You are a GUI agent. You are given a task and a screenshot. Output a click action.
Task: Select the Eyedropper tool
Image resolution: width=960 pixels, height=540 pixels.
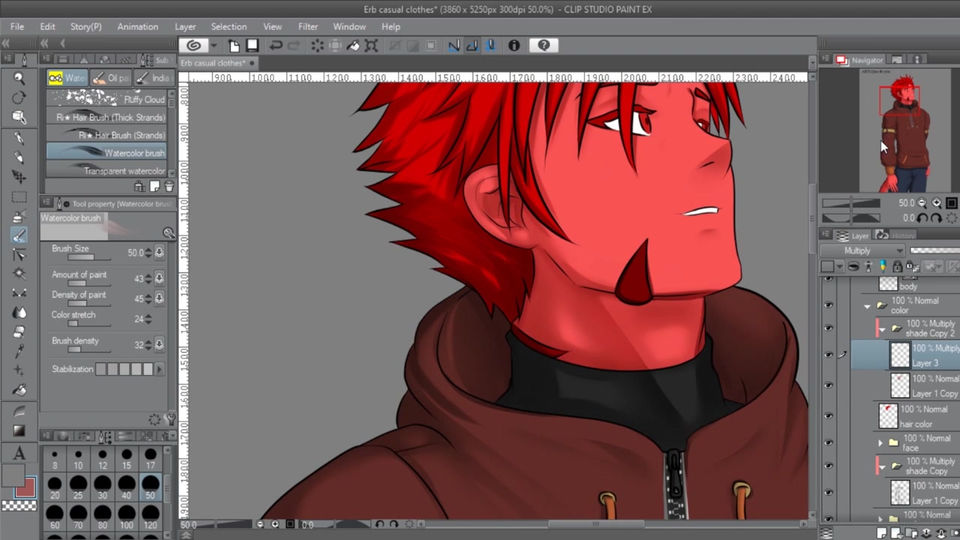pyautogui.click(x=19, y=351)
